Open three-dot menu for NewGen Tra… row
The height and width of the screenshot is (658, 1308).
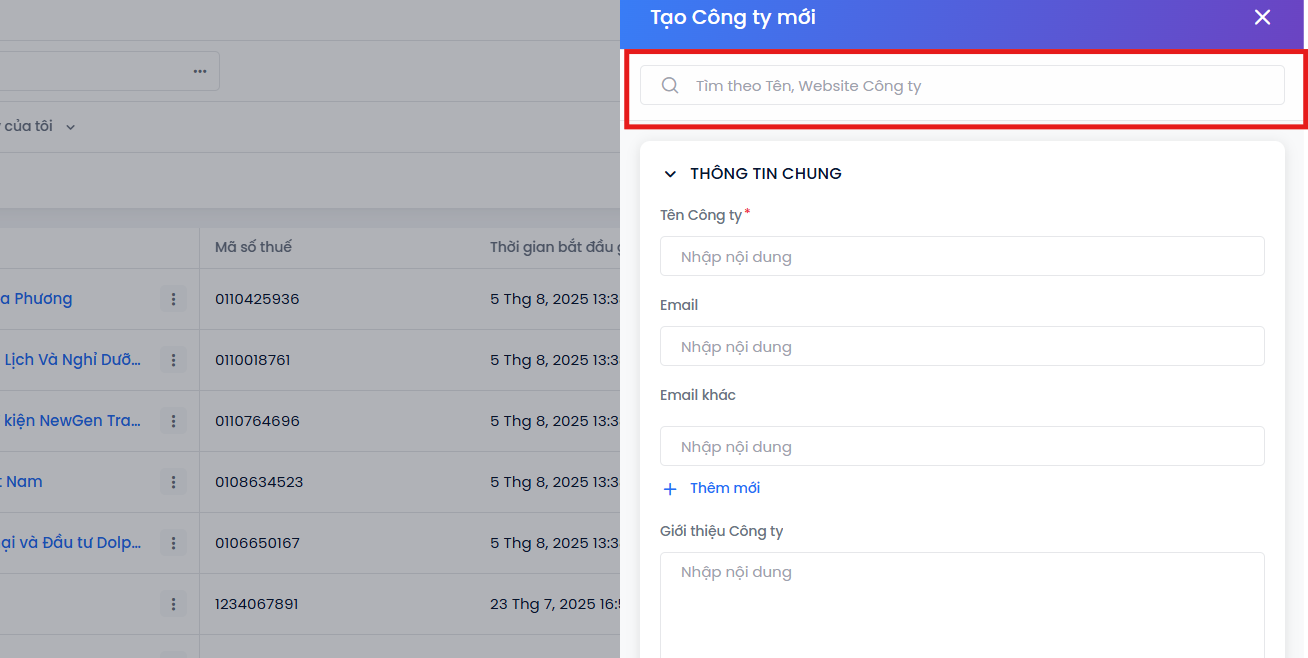point(173,421)
